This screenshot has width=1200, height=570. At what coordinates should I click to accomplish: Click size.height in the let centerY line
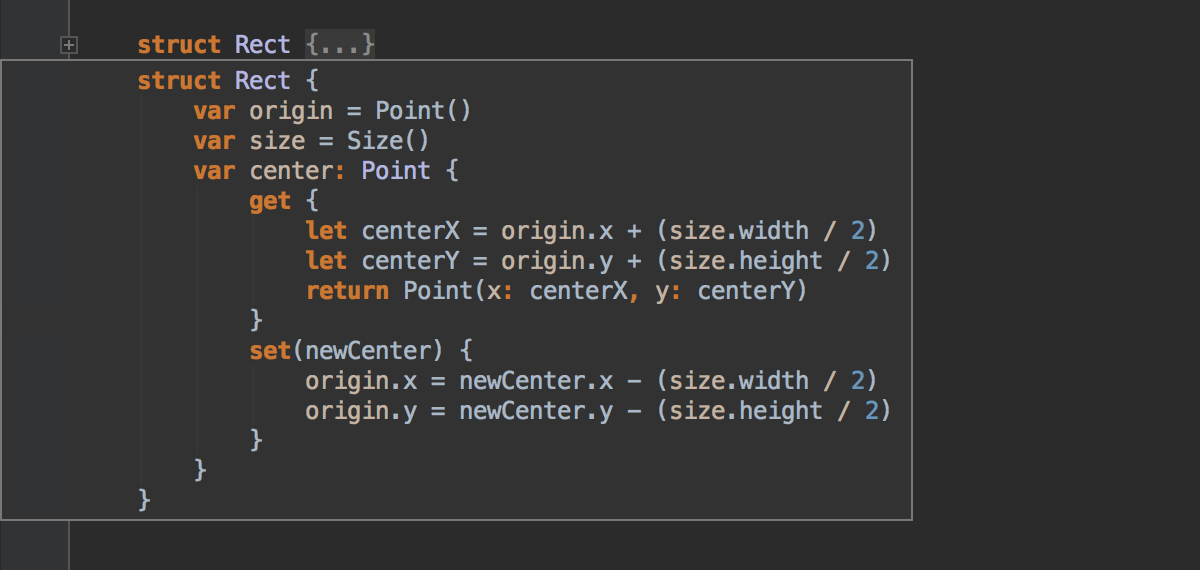pos(746,261)
